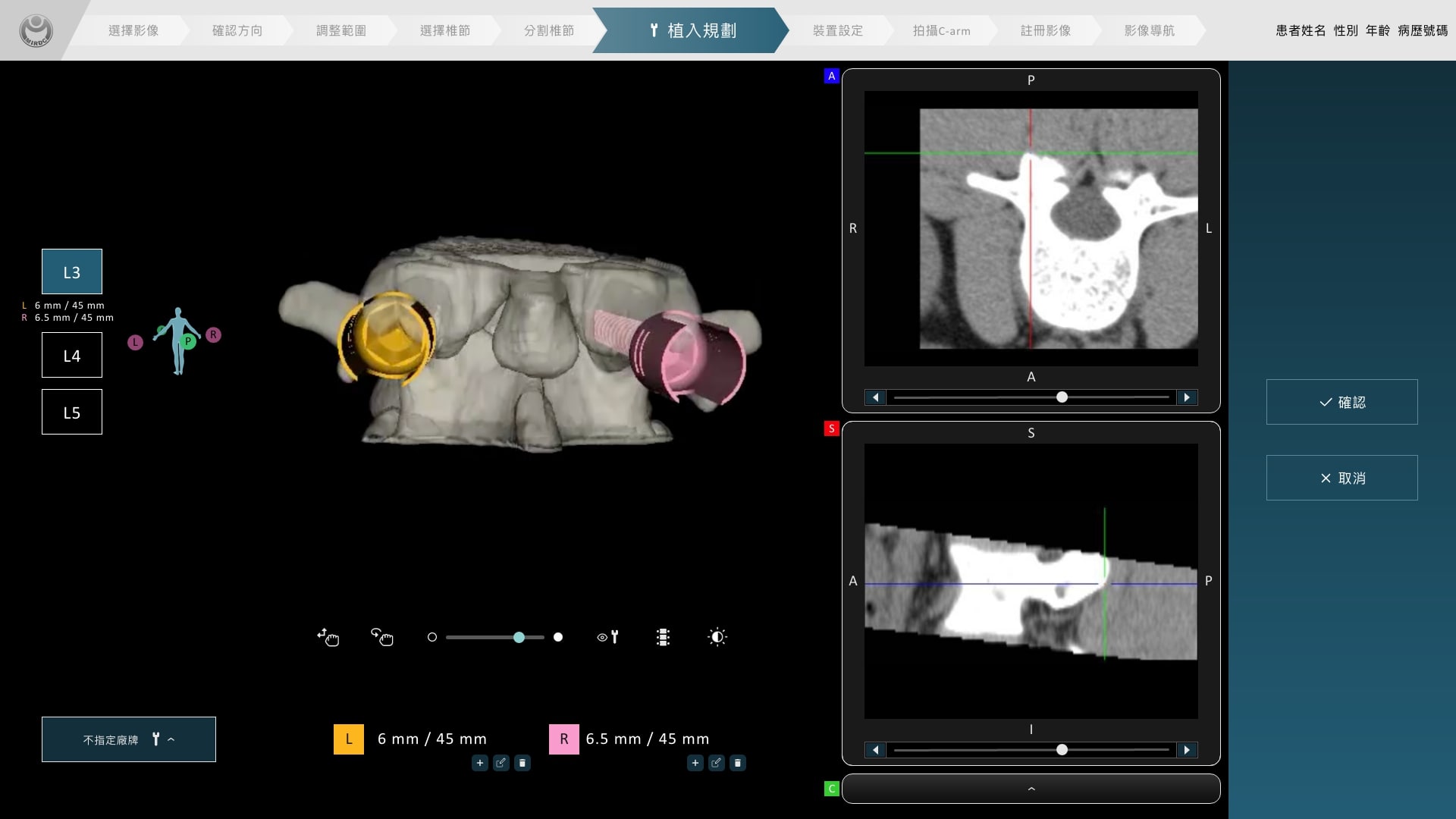Delete the left 6 mm screw
The image size is (1456, 819).
point(522,763)
